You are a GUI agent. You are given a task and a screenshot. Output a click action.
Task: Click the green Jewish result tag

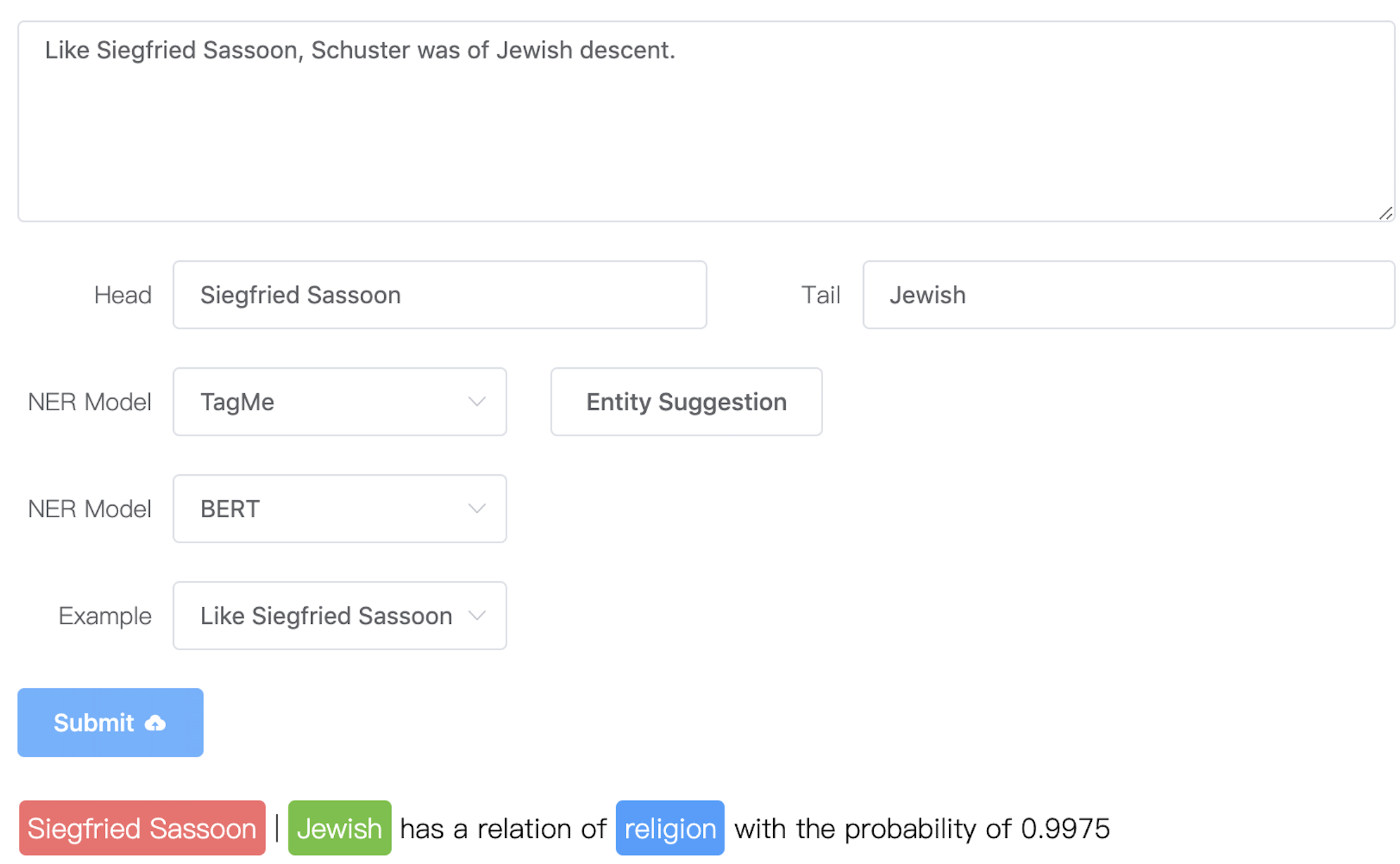(340, 828)
